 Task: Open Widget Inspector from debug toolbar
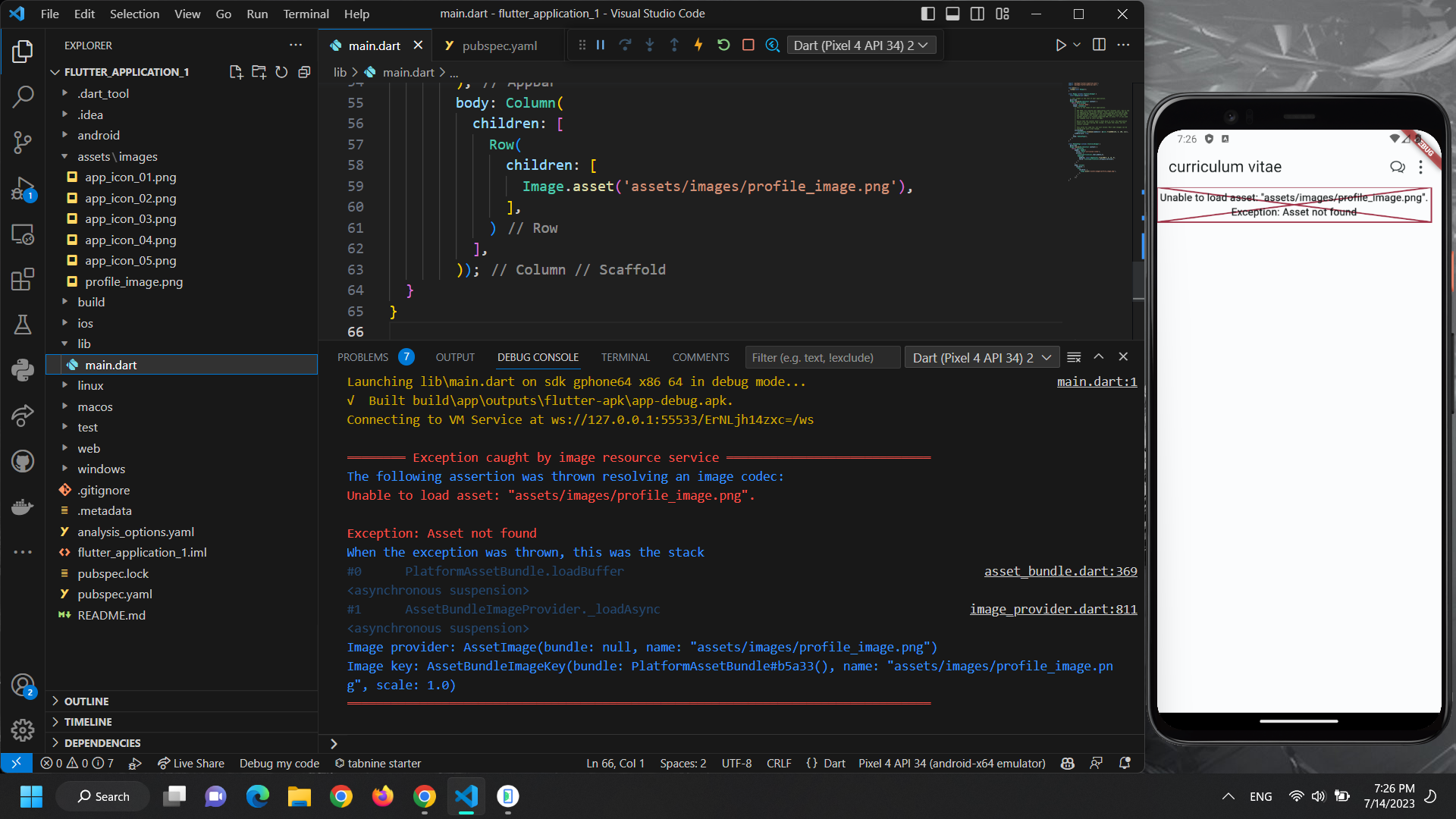(x=773, y=45)
